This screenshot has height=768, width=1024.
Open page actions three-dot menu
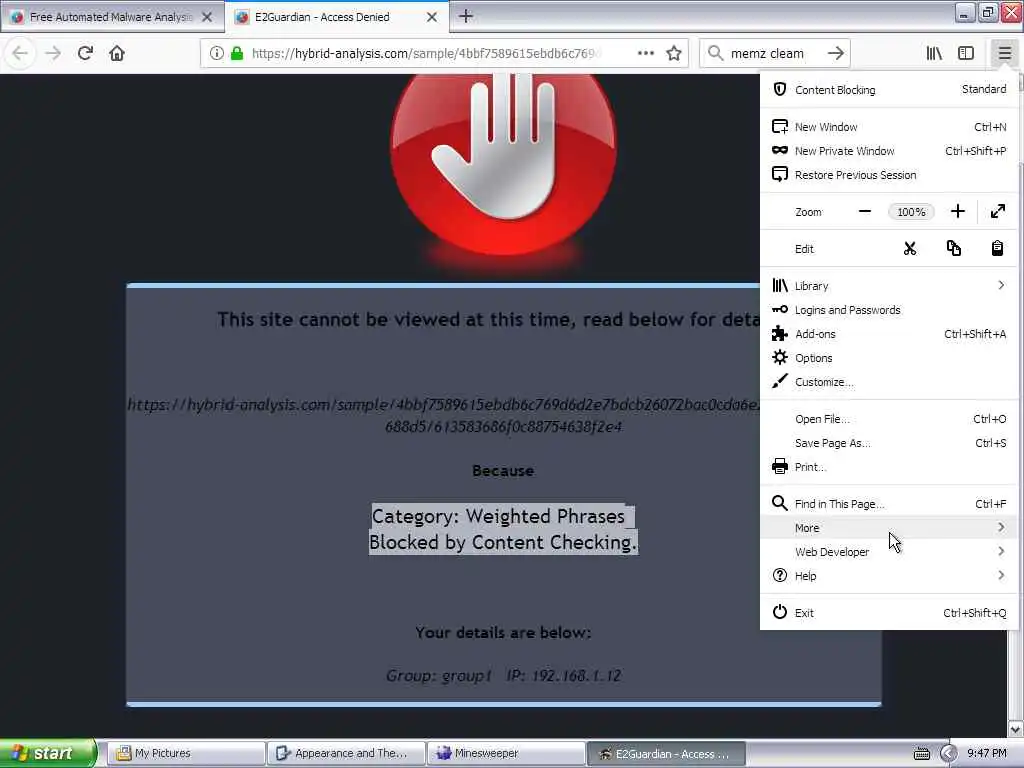click(645, 53)
